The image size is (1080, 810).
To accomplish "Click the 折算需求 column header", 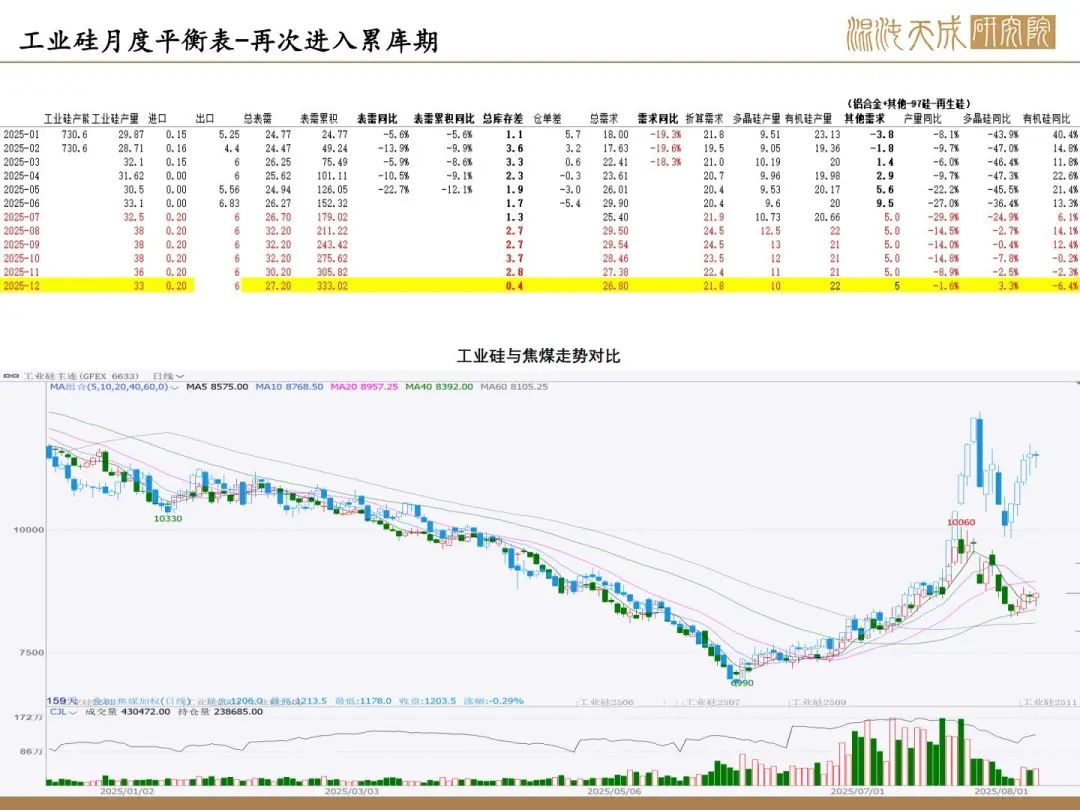I will 705,118.
